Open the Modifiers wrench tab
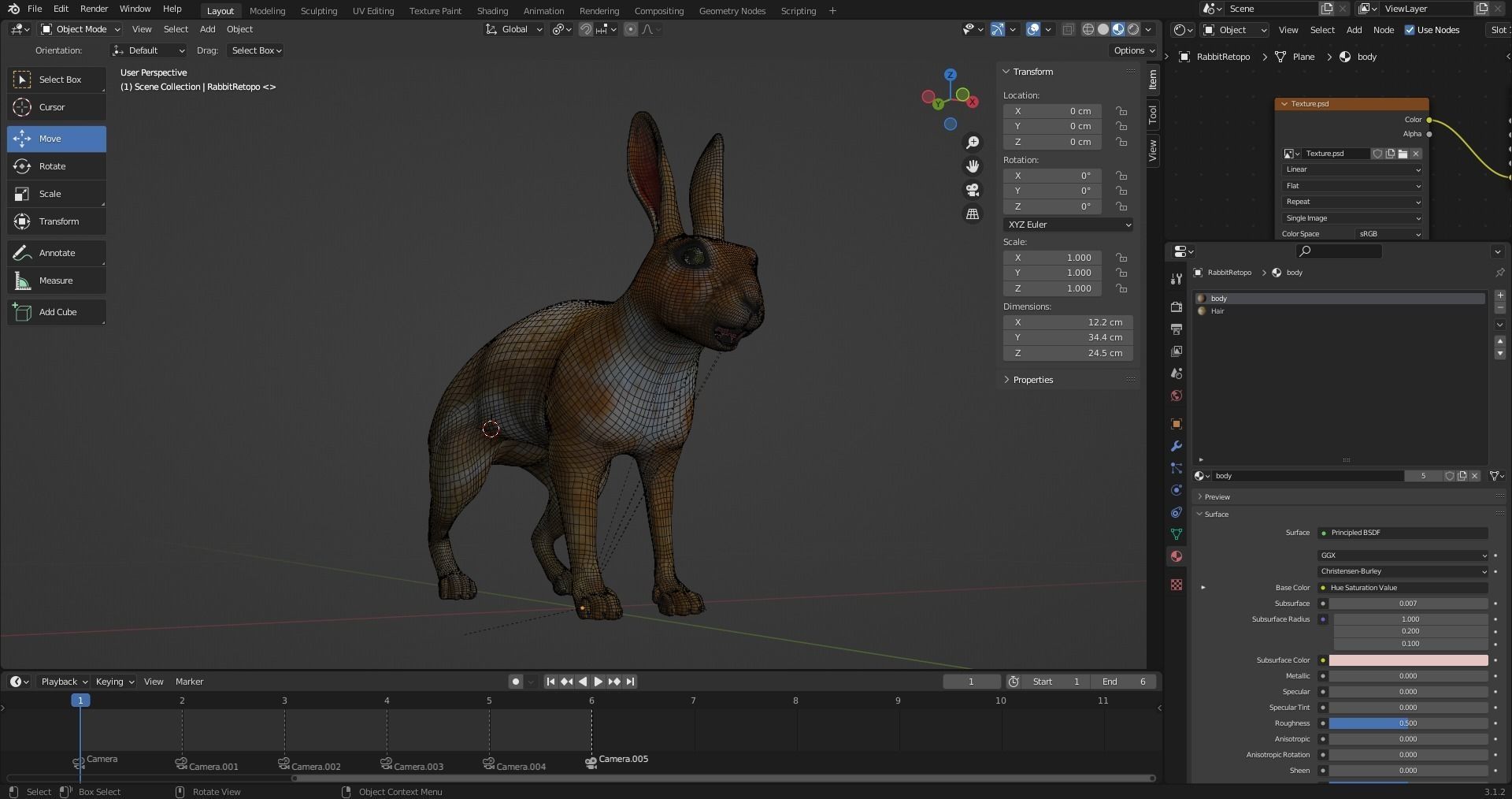 1177,446
